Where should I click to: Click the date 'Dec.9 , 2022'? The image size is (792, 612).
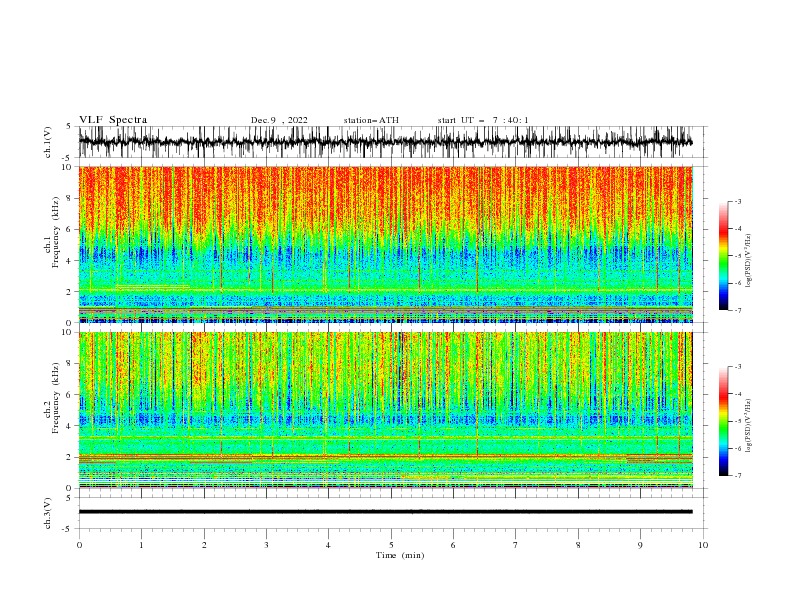coord(279,120)
